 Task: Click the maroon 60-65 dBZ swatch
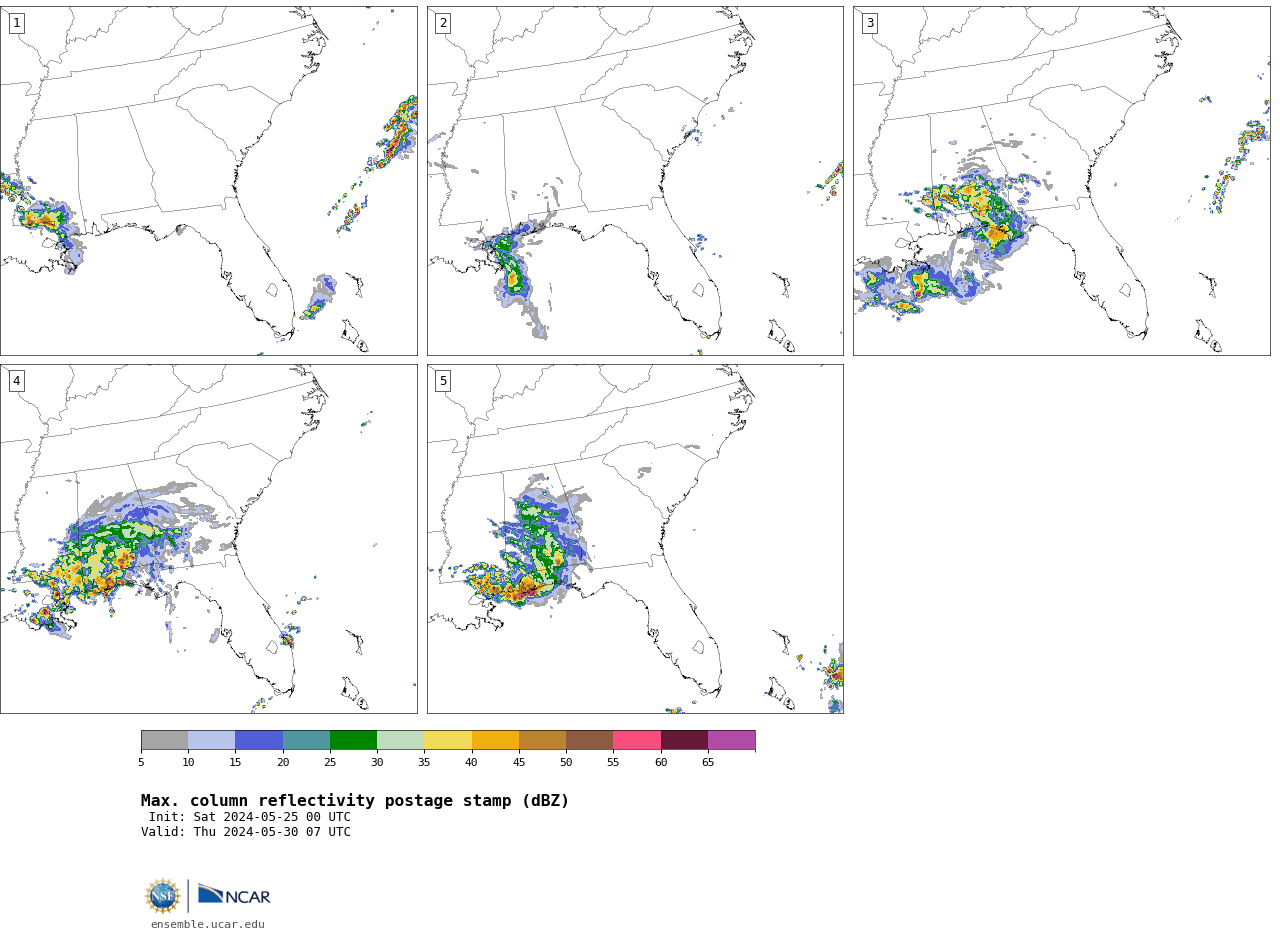(684, 740)
